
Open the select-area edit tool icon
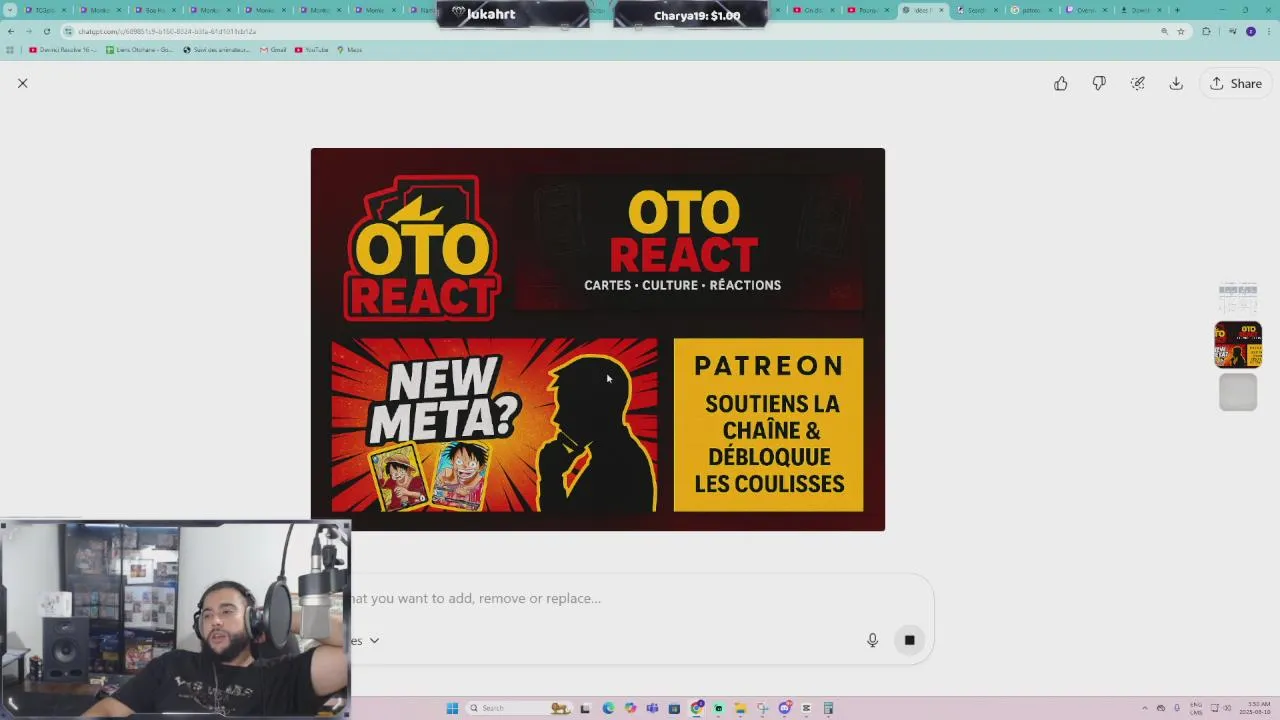click(x=1138, y=83)
